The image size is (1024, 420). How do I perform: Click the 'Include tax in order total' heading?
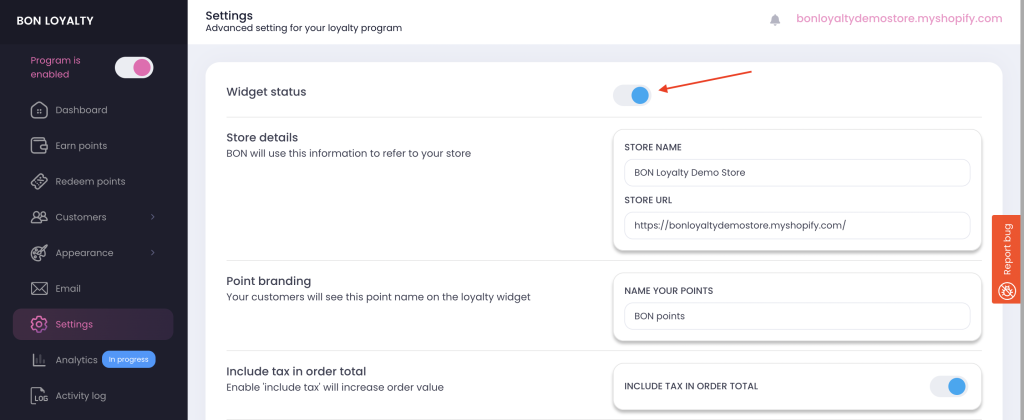tap(295, 372)
